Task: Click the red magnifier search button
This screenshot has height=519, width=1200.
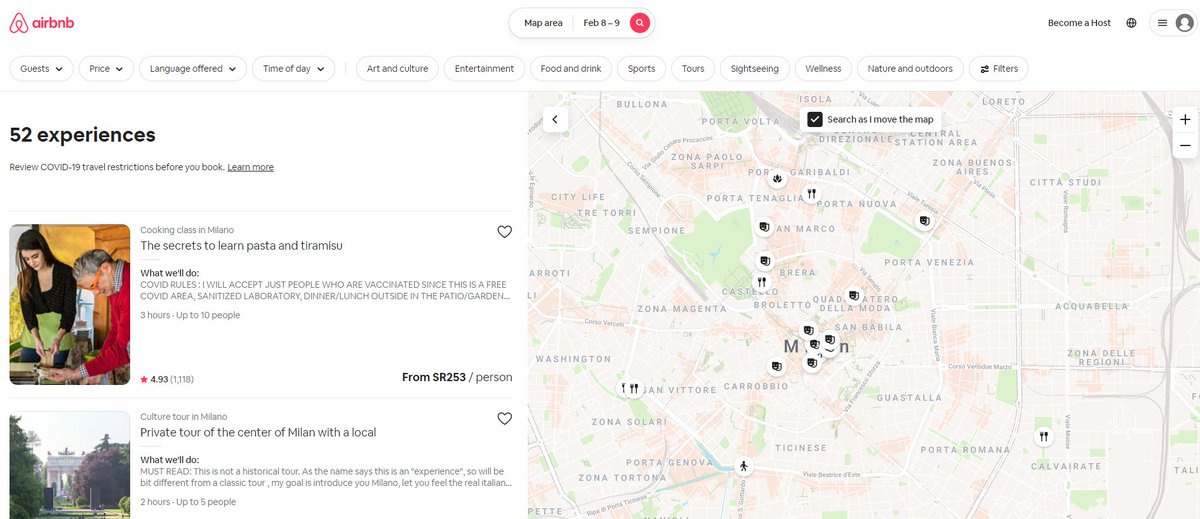Action: click(640, 23)
